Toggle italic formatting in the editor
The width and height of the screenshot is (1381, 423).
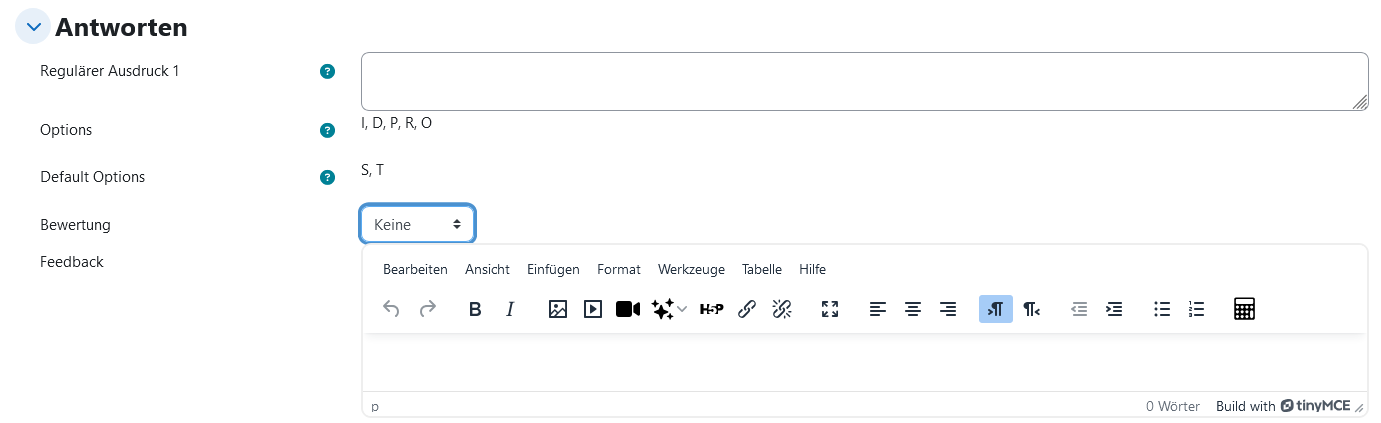pos(510,309)
